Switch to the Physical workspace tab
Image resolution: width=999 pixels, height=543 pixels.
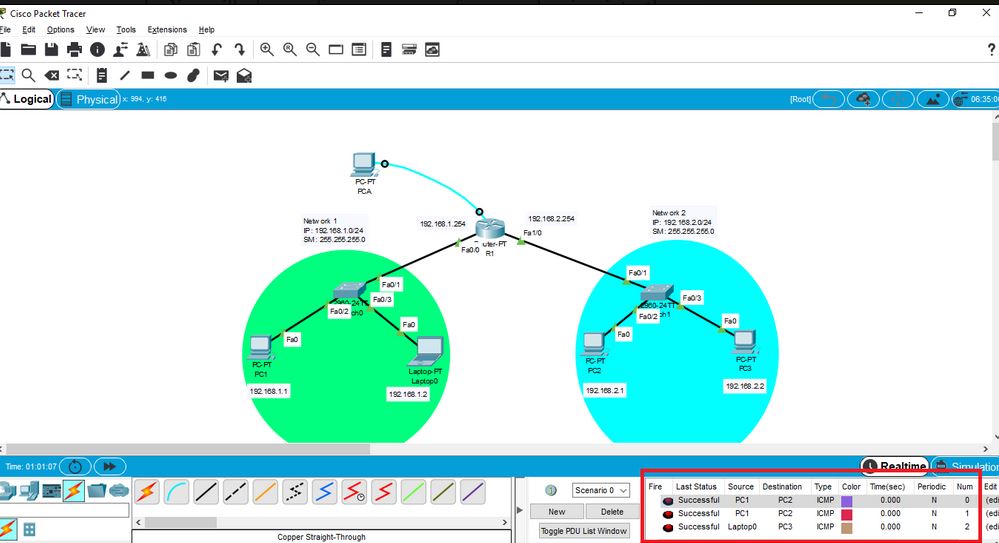89,99
